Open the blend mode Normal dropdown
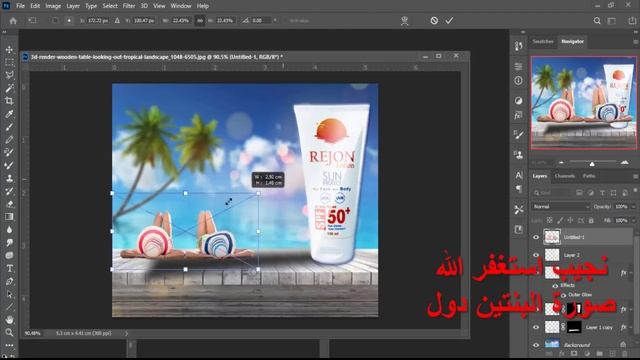The width and height of the screenshot is (640, 360). click(x=560, y=207)
